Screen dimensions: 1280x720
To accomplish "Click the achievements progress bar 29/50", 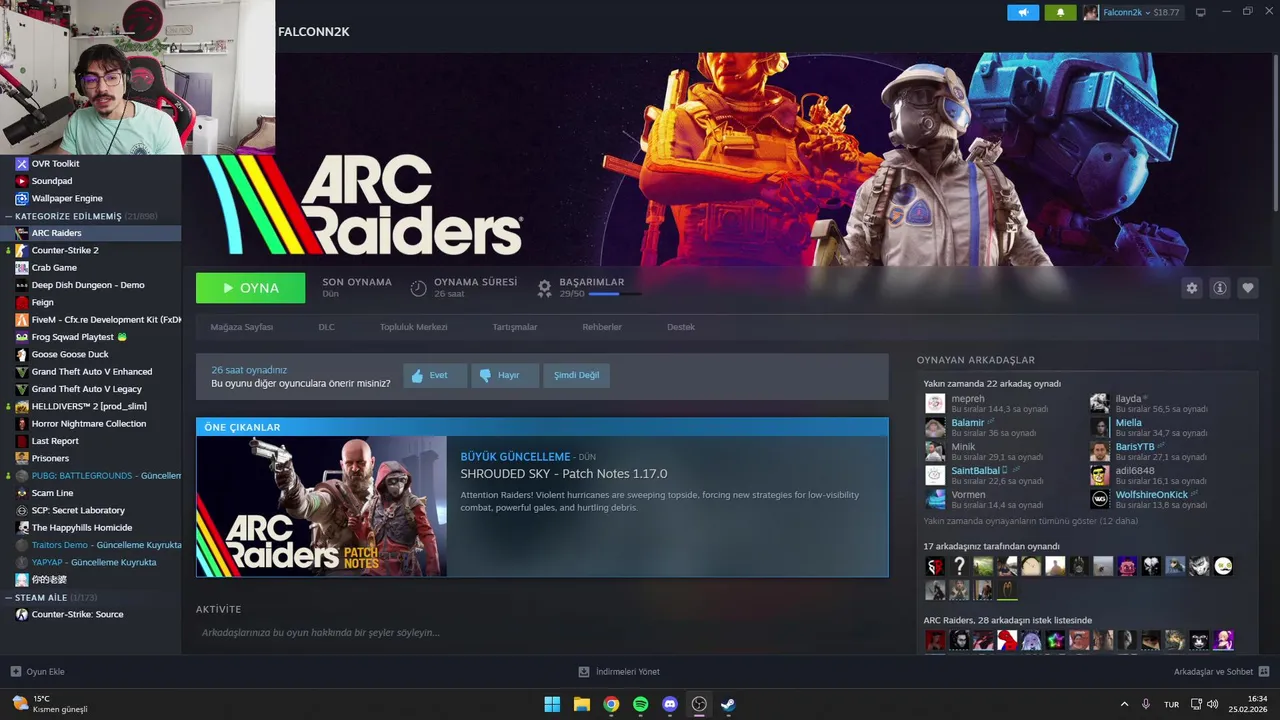I will pos(617,294).
